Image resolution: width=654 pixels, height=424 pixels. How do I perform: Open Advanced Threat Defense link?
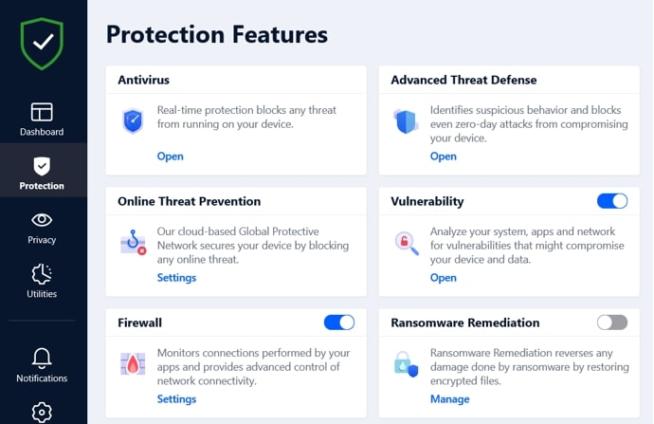(443, 156)
